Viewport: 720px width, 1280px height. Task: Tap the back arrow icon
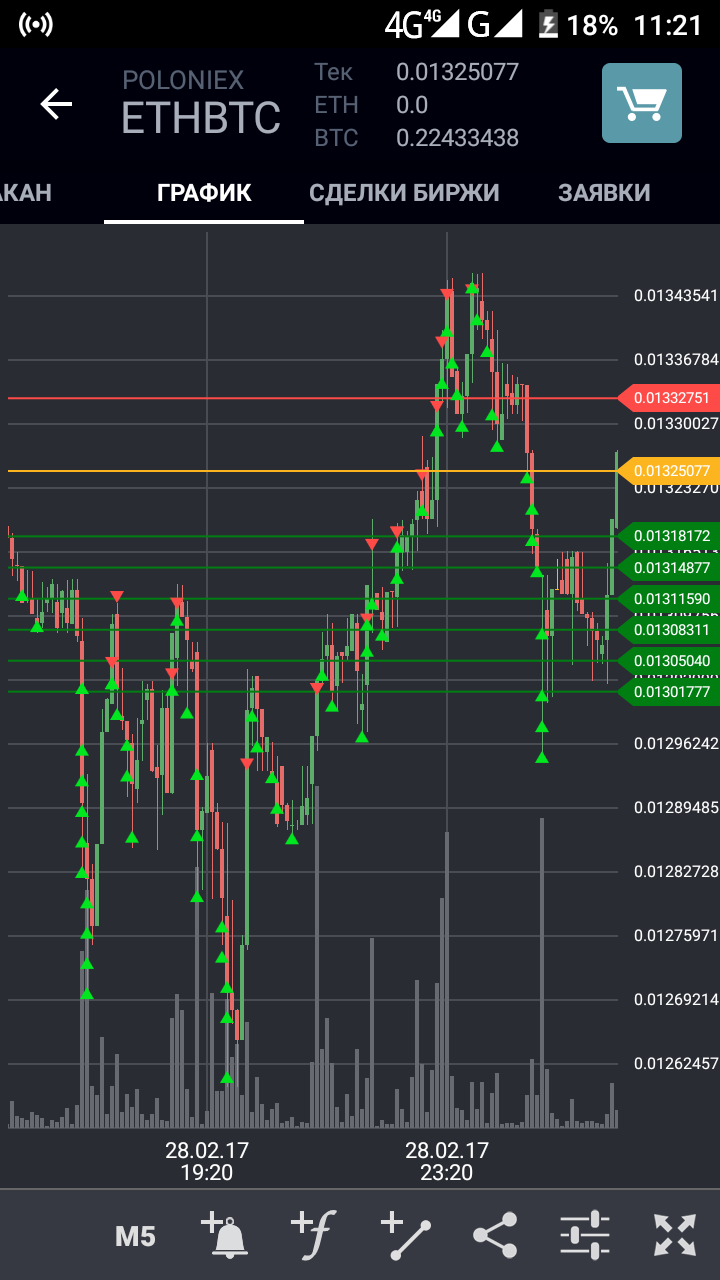[x=56, y=104]
